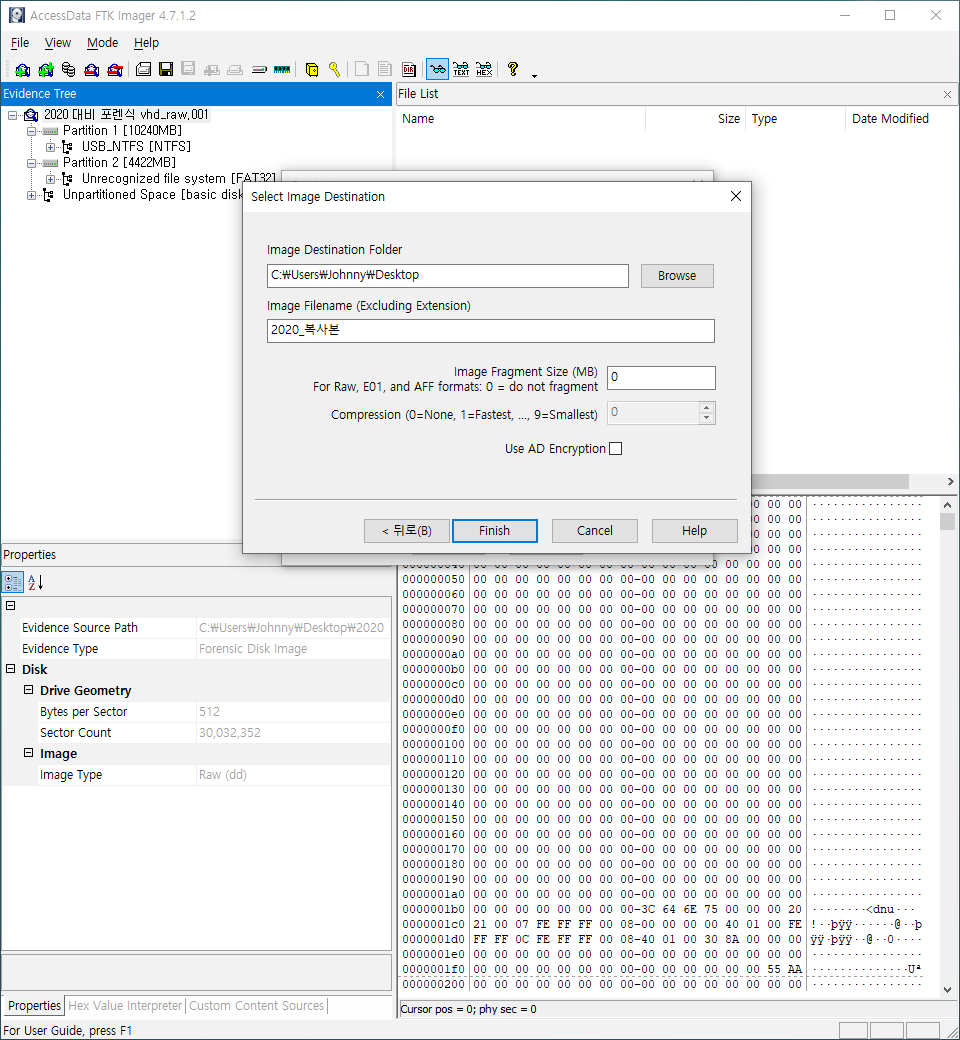Click the Capture Memory chip icon

point(282,70)
